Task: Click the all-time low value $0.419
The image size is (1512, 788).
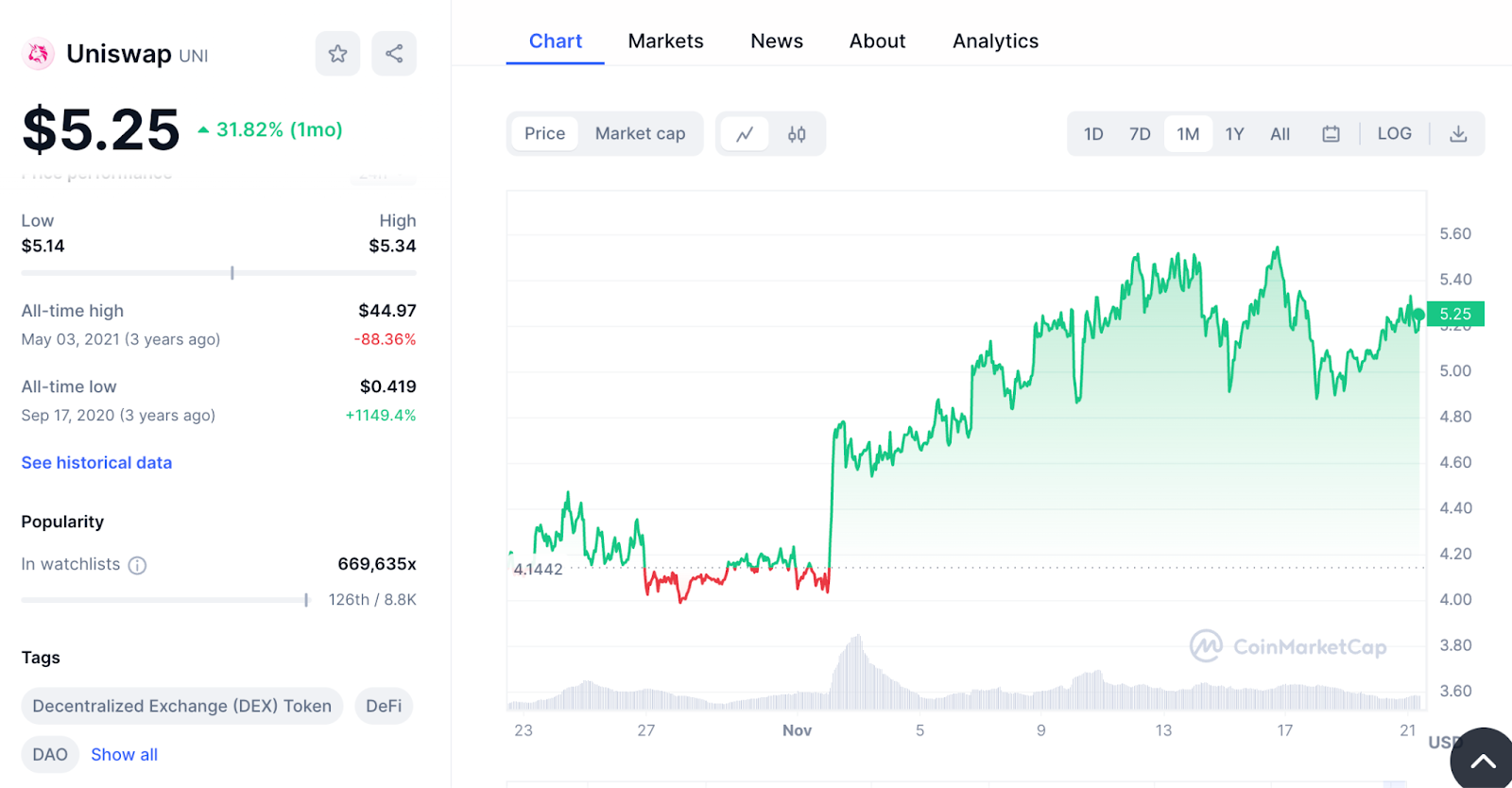Action: click(388, 386)
